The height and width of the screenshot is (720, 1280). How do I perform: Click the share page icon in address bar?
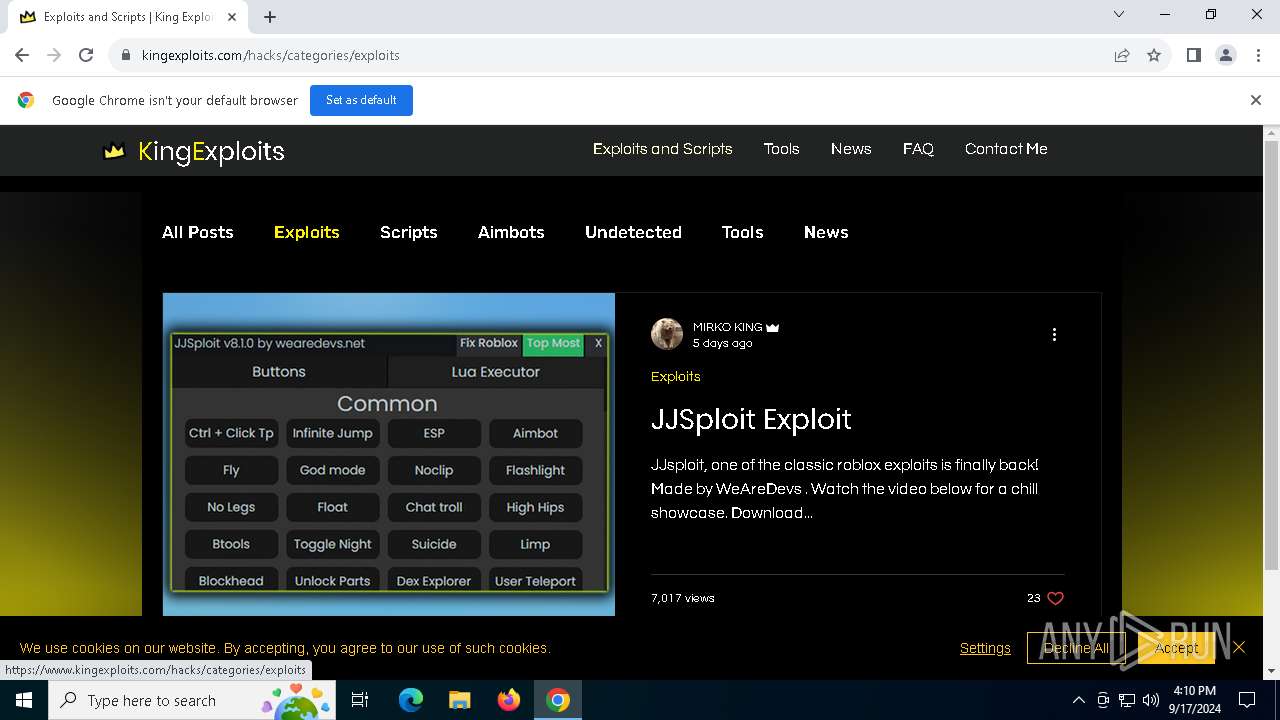pos(1122,55)
